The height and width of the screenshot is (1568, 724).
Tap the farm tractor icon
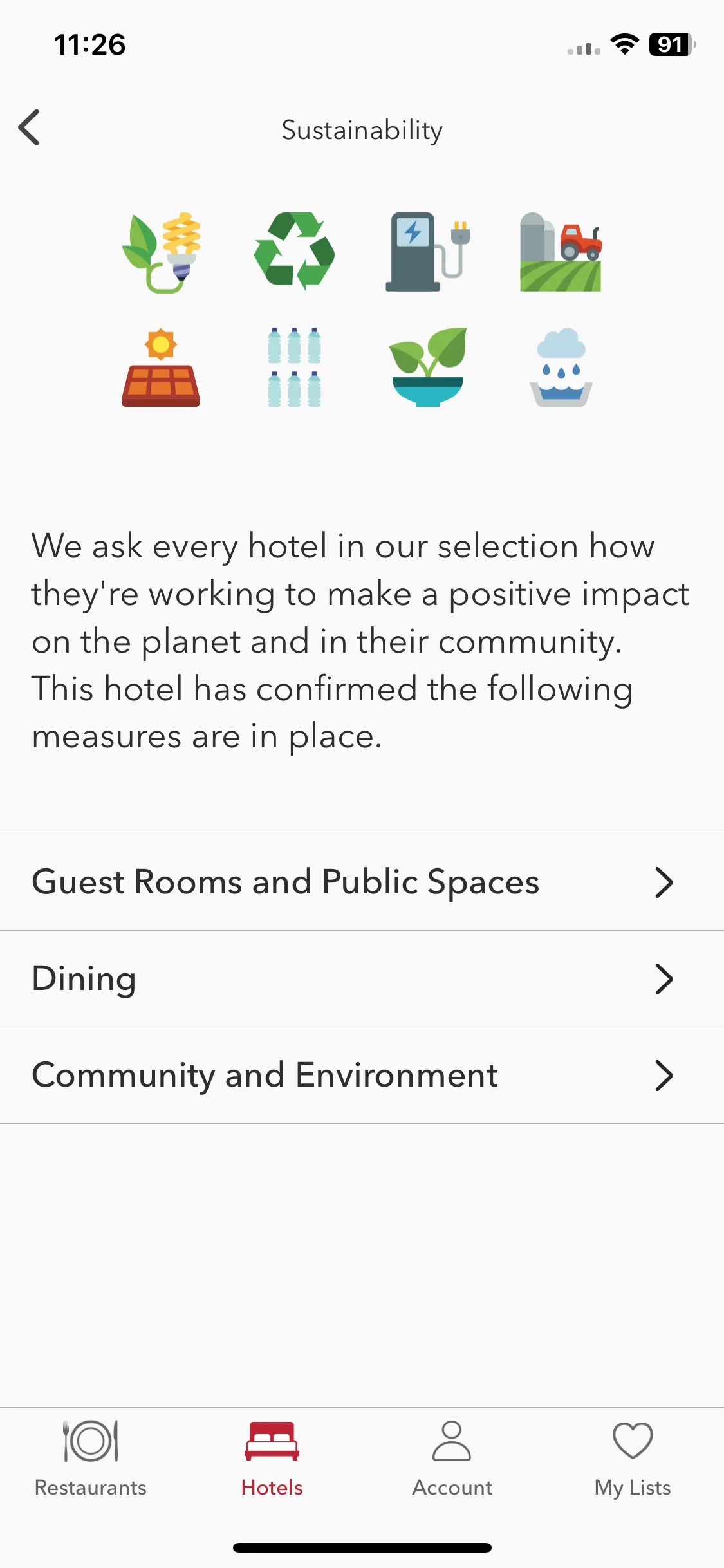pyautogui.click(x=561, y=252)
